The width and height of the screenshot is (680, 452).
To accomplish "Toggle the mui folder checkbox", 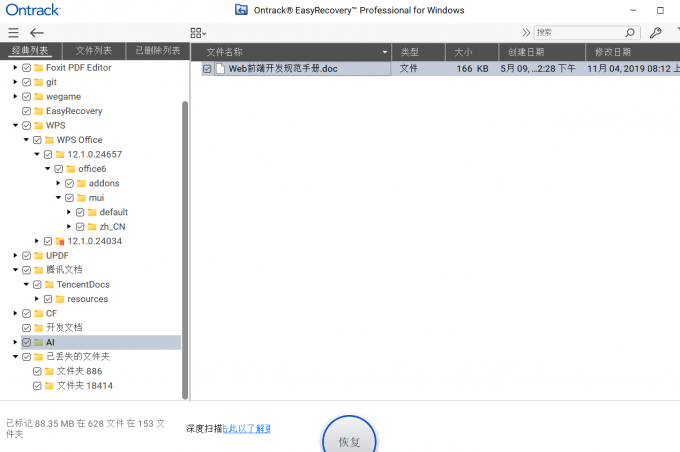I will (69, 198).
